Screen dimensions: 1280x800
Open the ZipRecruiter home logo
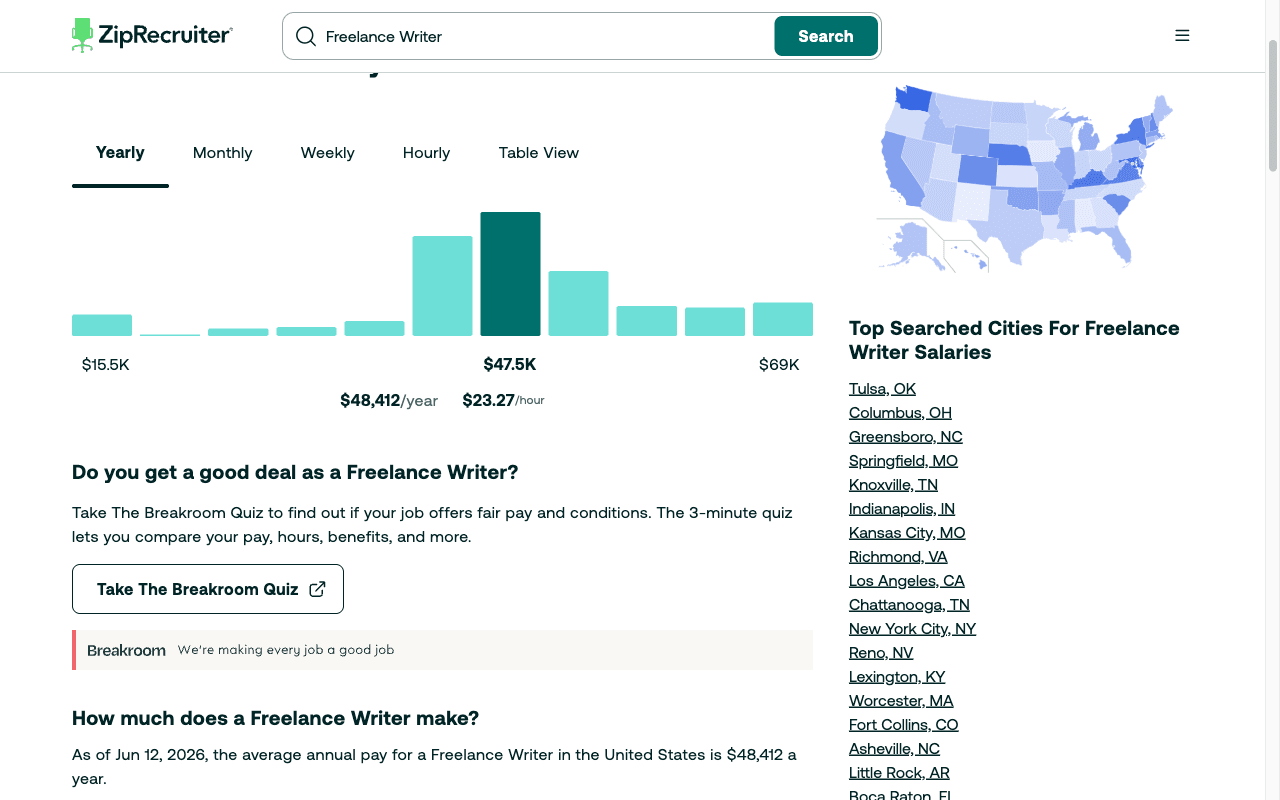[x=152, y=36]
